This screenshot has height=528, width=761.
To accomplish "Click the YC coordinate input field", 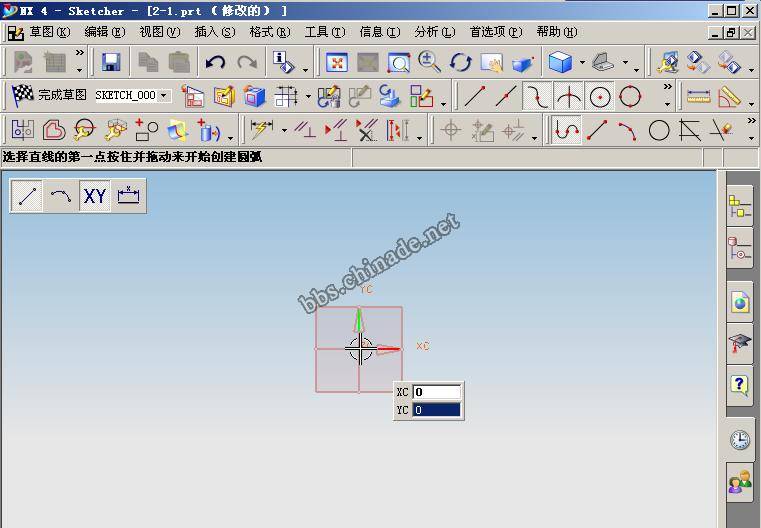I will [x=436, y=410].
